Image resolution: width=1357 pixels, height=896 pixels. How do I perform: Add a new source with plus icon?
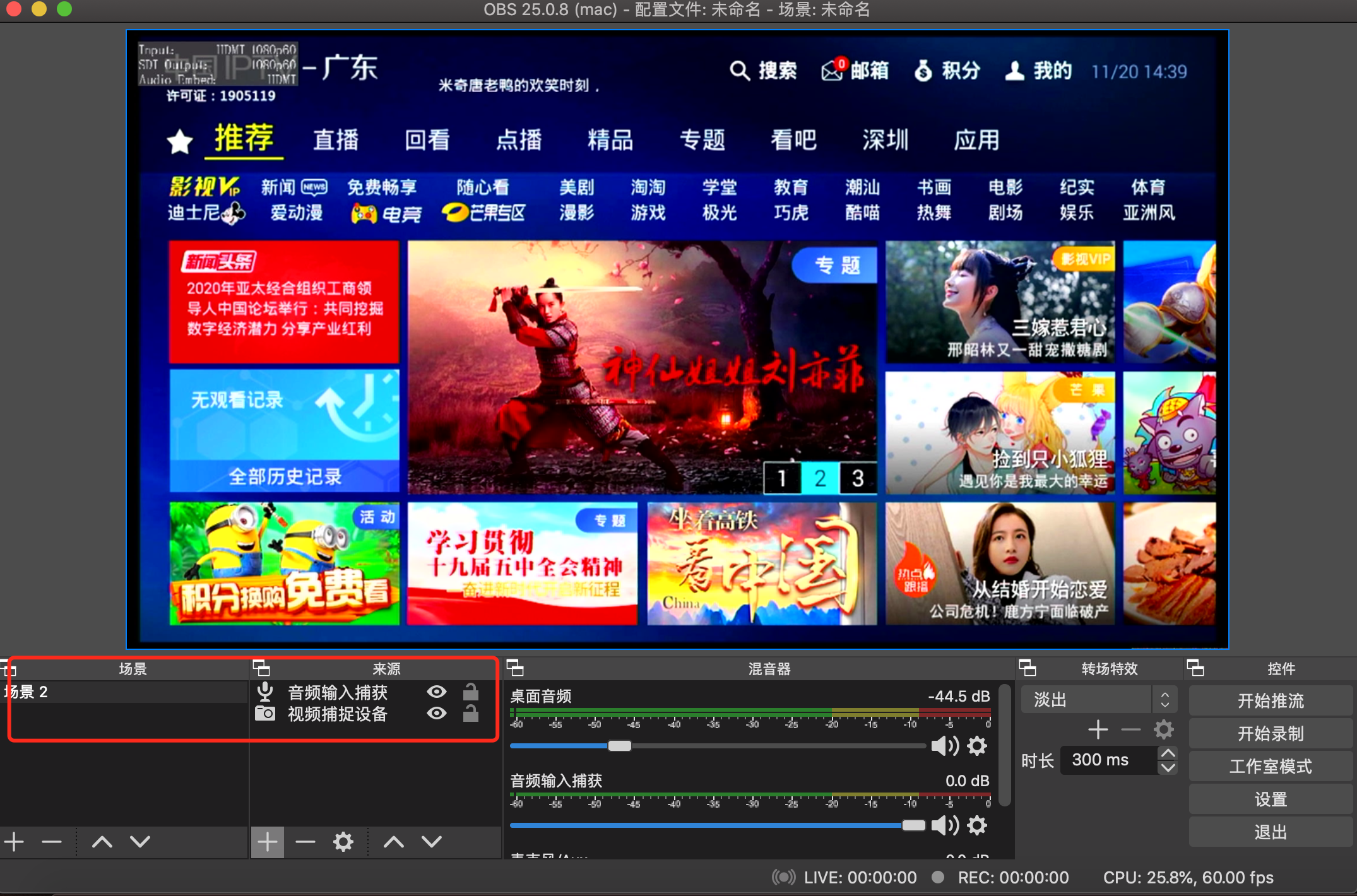point(268,842)
